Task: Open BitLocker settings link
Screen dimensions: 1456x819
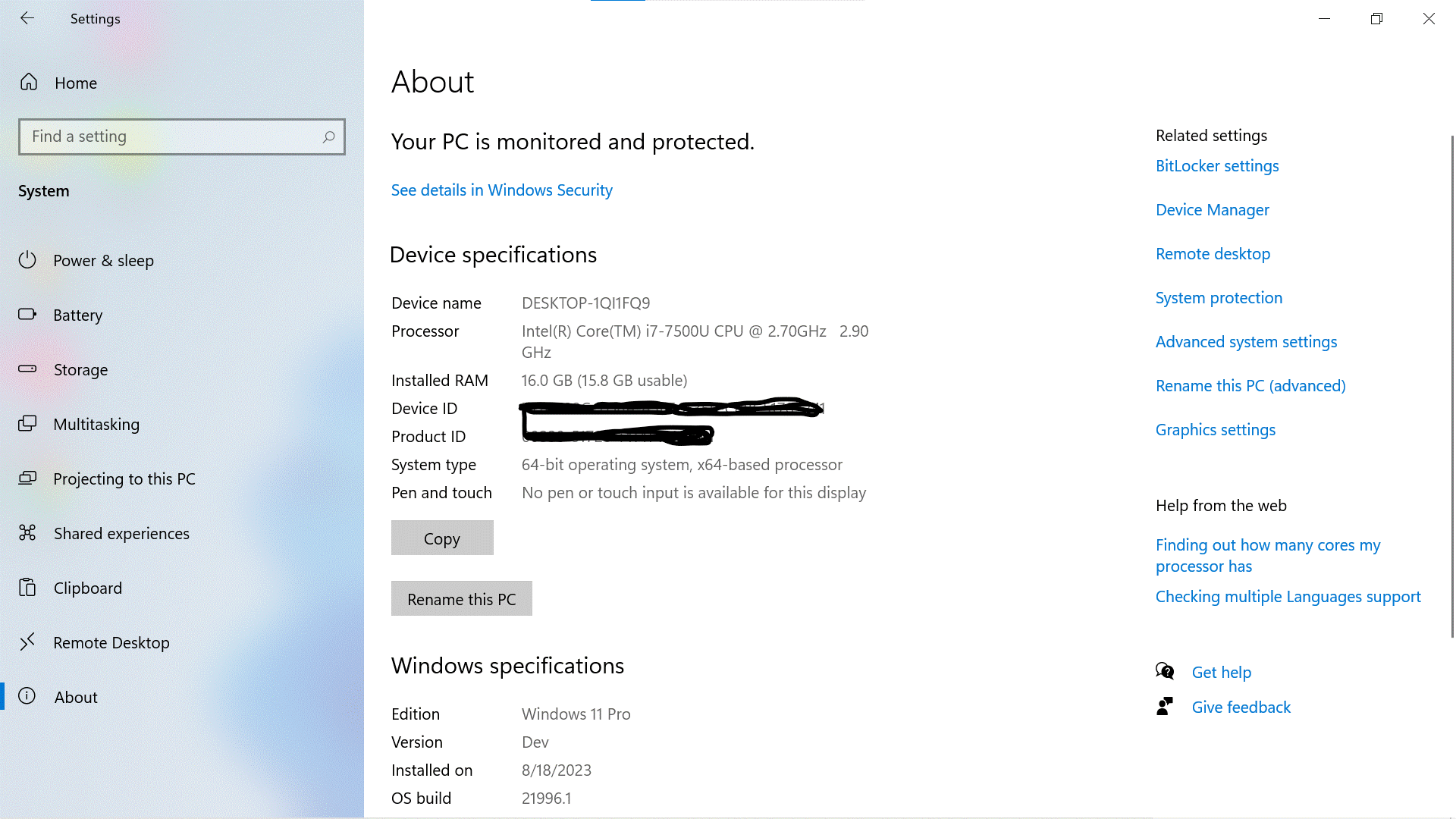Action: click(x=1216, y=165)
